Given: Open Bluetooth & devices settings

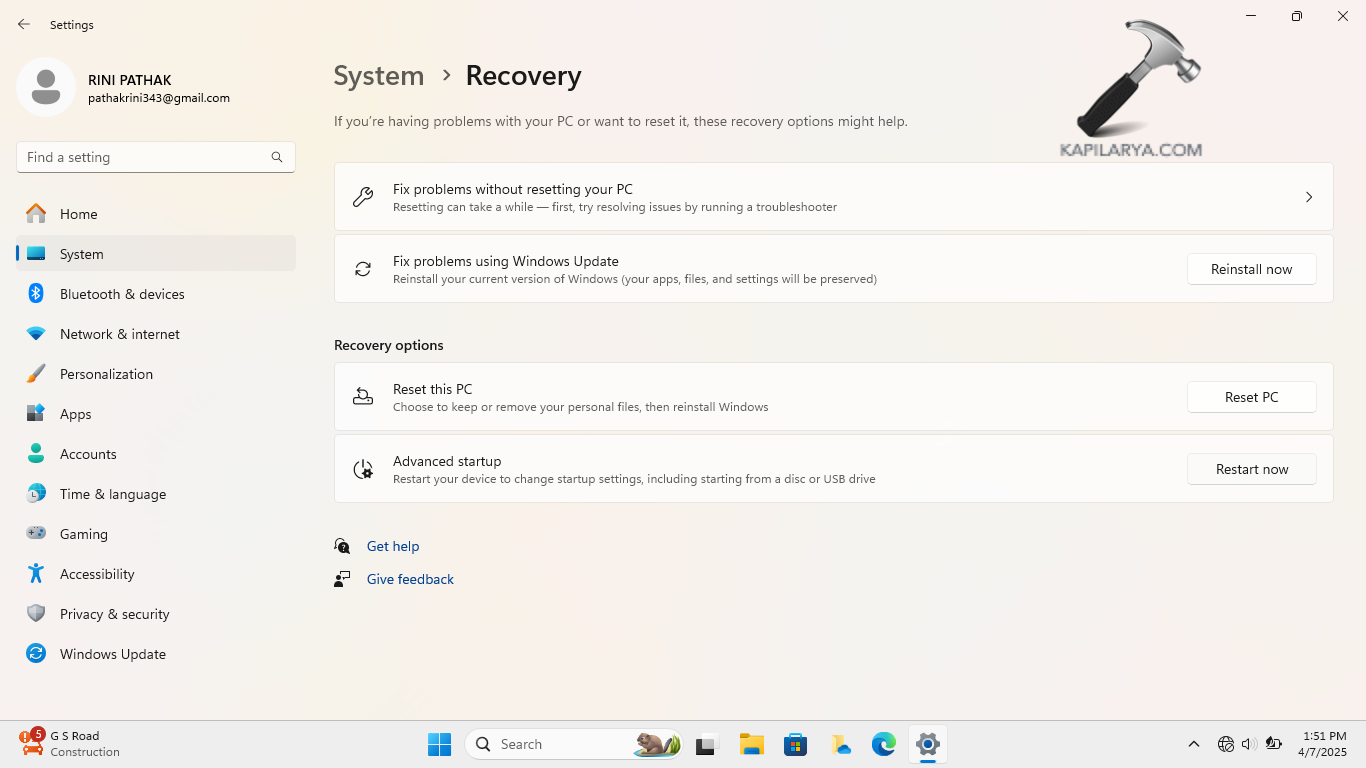Looking at the screenshot, I should coord(122,294).
